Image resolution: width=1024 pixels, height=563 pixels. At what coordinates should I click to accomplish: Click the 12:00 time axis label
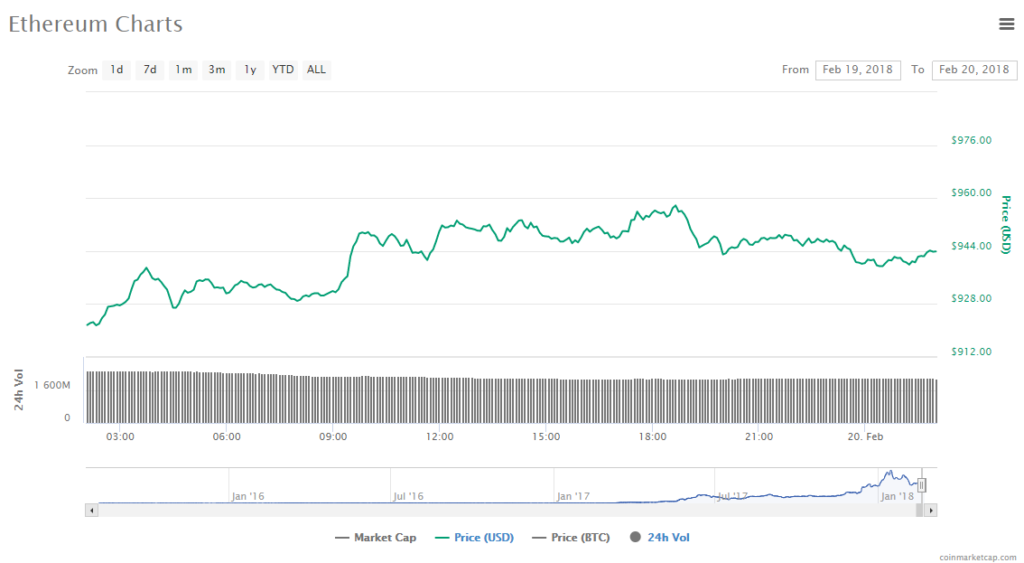440,437
